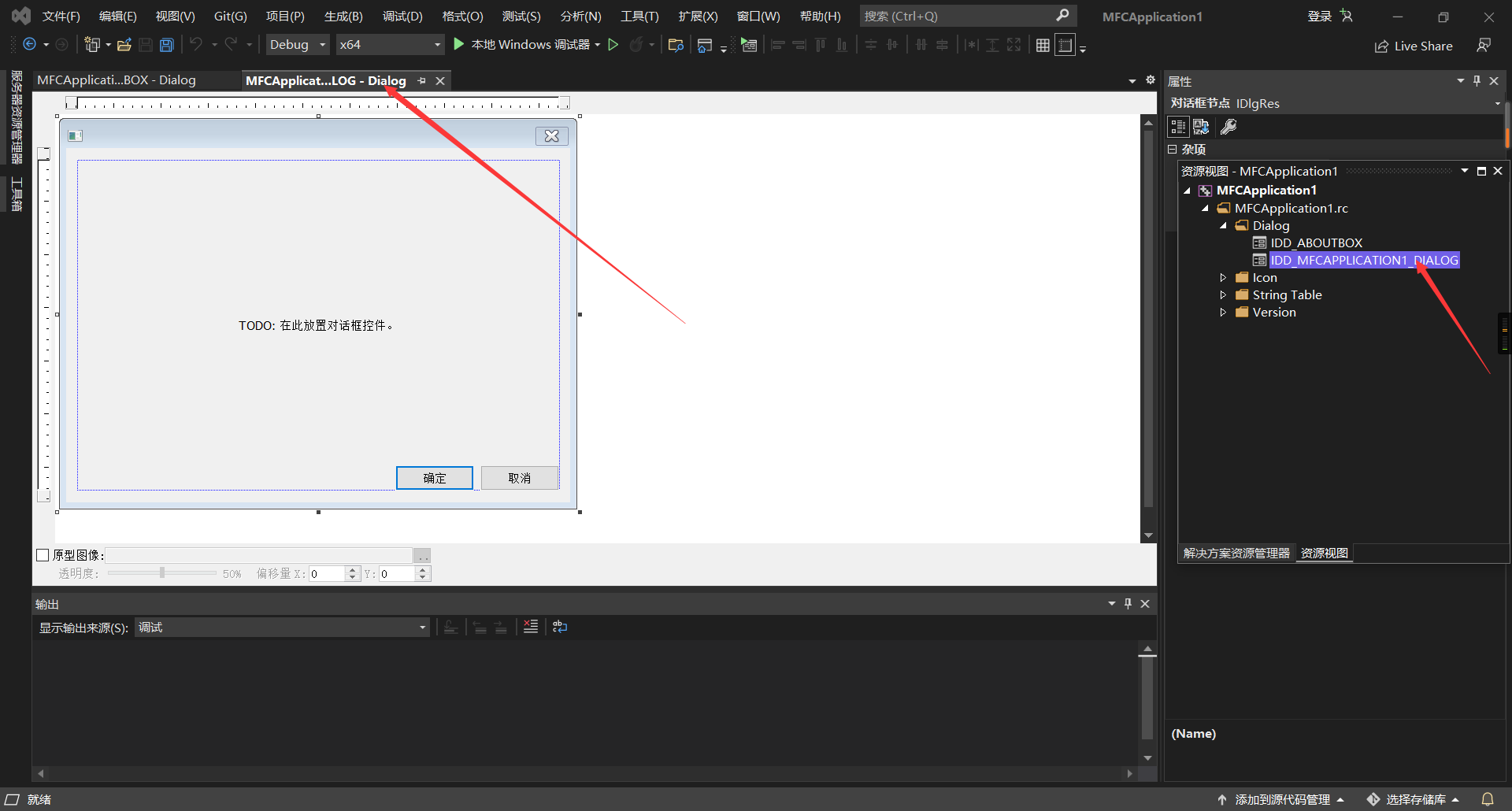
Task: Collapse the Dialog folder node
Action: point(1223,225)
